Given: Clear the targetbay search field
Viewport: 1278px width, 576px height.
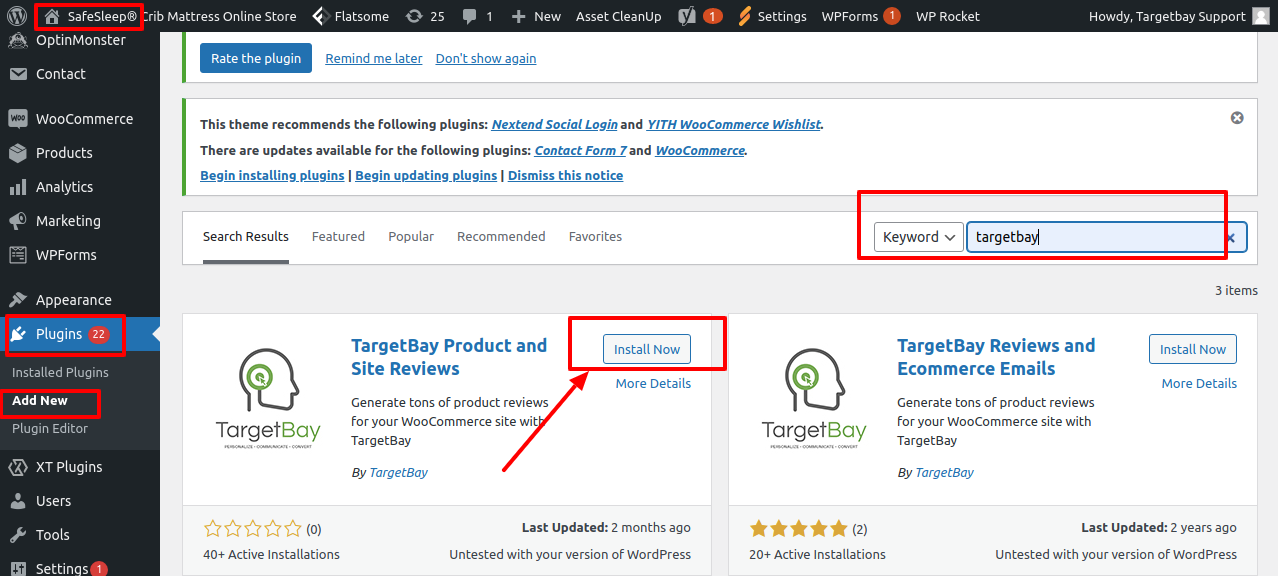Looking at the screenshot, I should tap(1231, 238).
